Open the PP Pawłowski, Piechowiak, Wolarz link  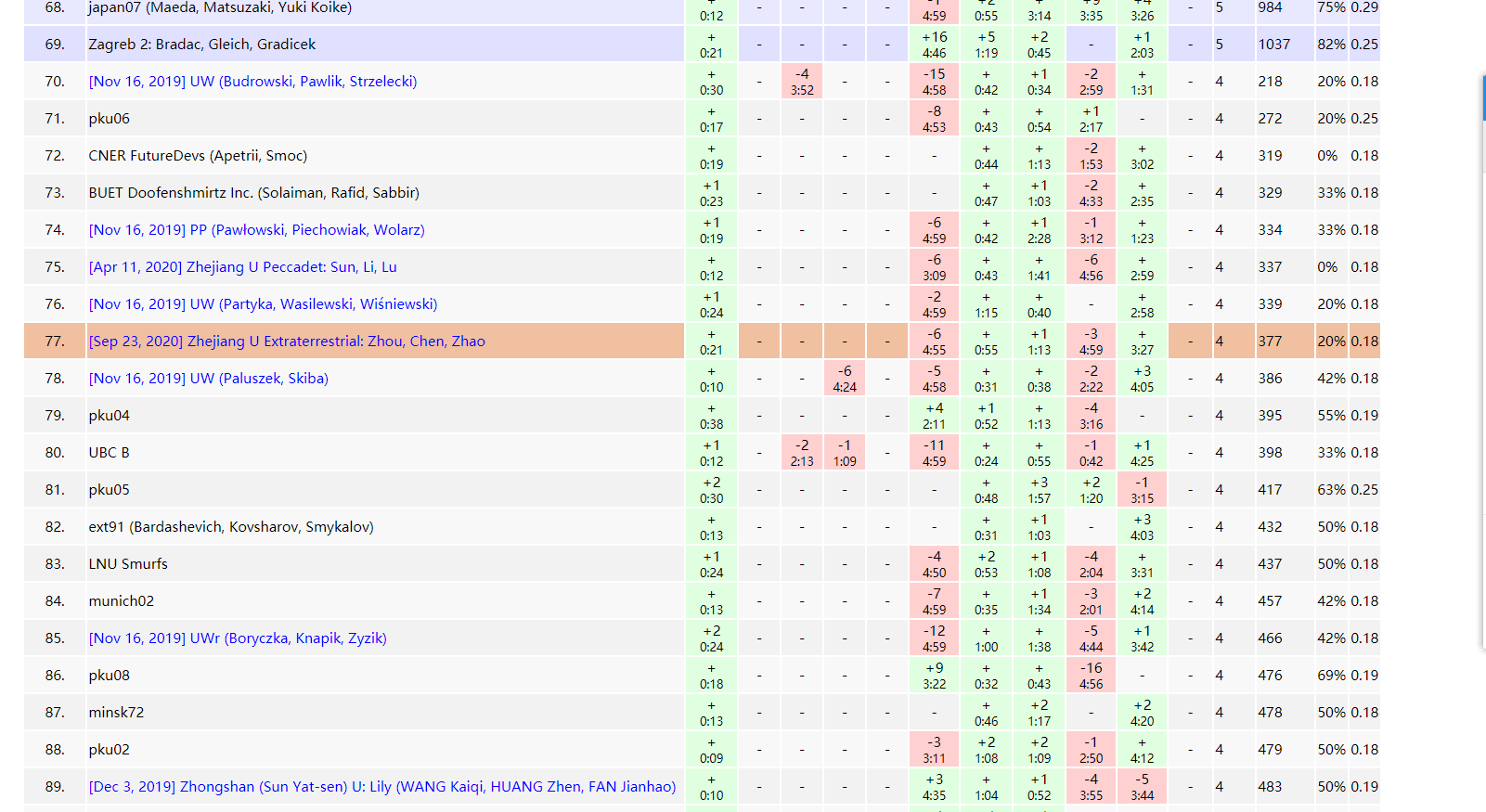click(256, 230)
